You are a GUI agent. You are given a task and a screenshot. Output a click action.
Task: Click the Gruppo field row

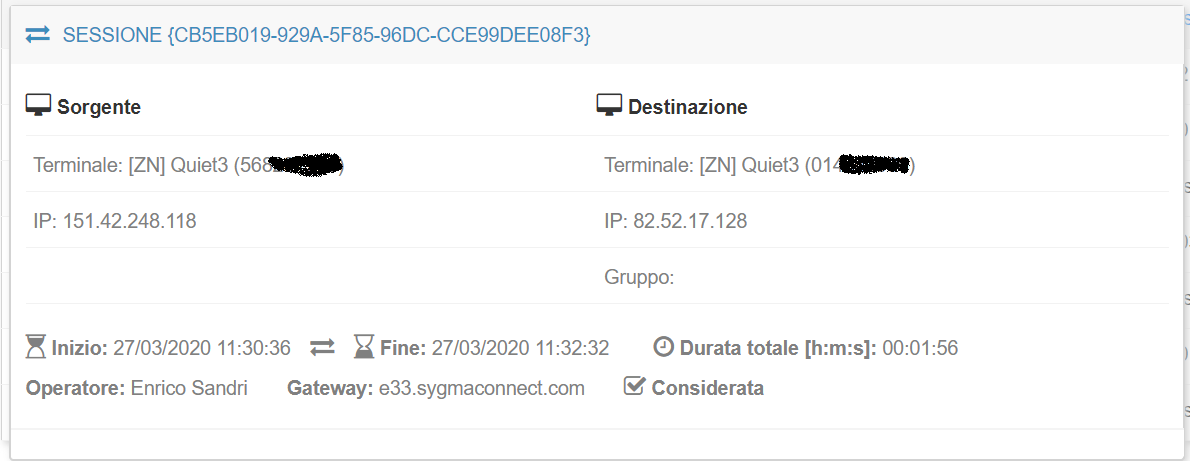(x=640, y=277)
